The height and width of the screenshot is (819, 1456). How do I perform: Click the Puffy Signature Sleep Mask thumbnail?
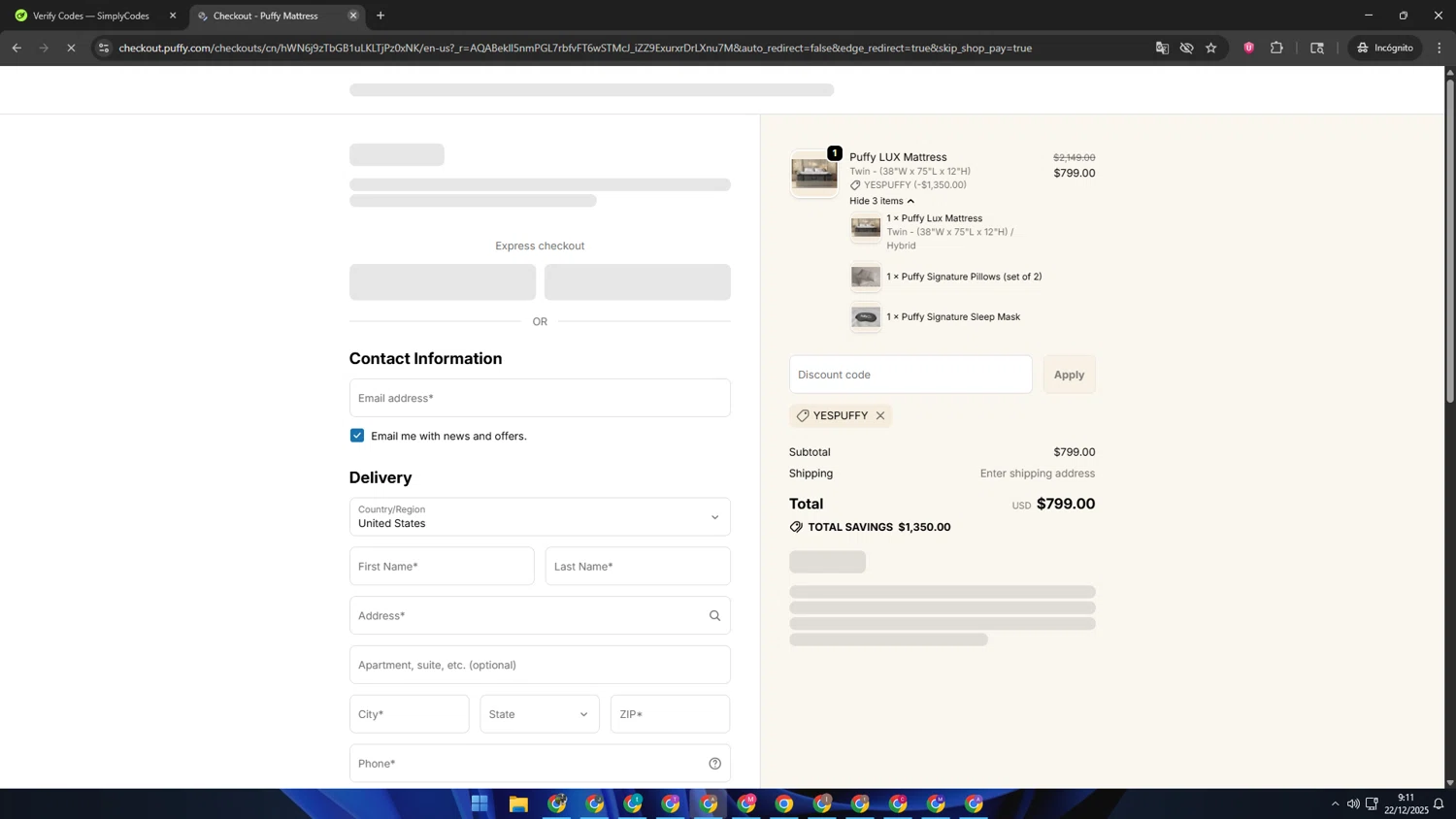(x=866, y=317)
